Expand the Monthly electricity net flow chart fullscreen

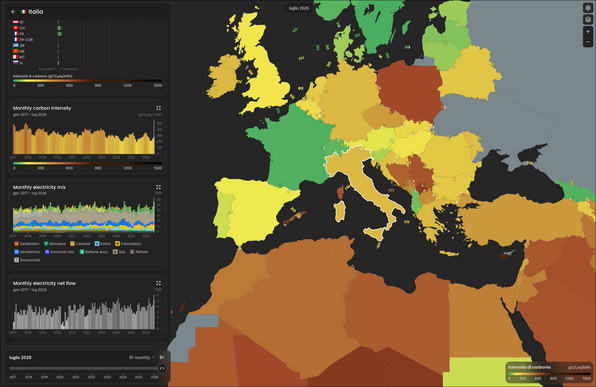coord(159,283)
